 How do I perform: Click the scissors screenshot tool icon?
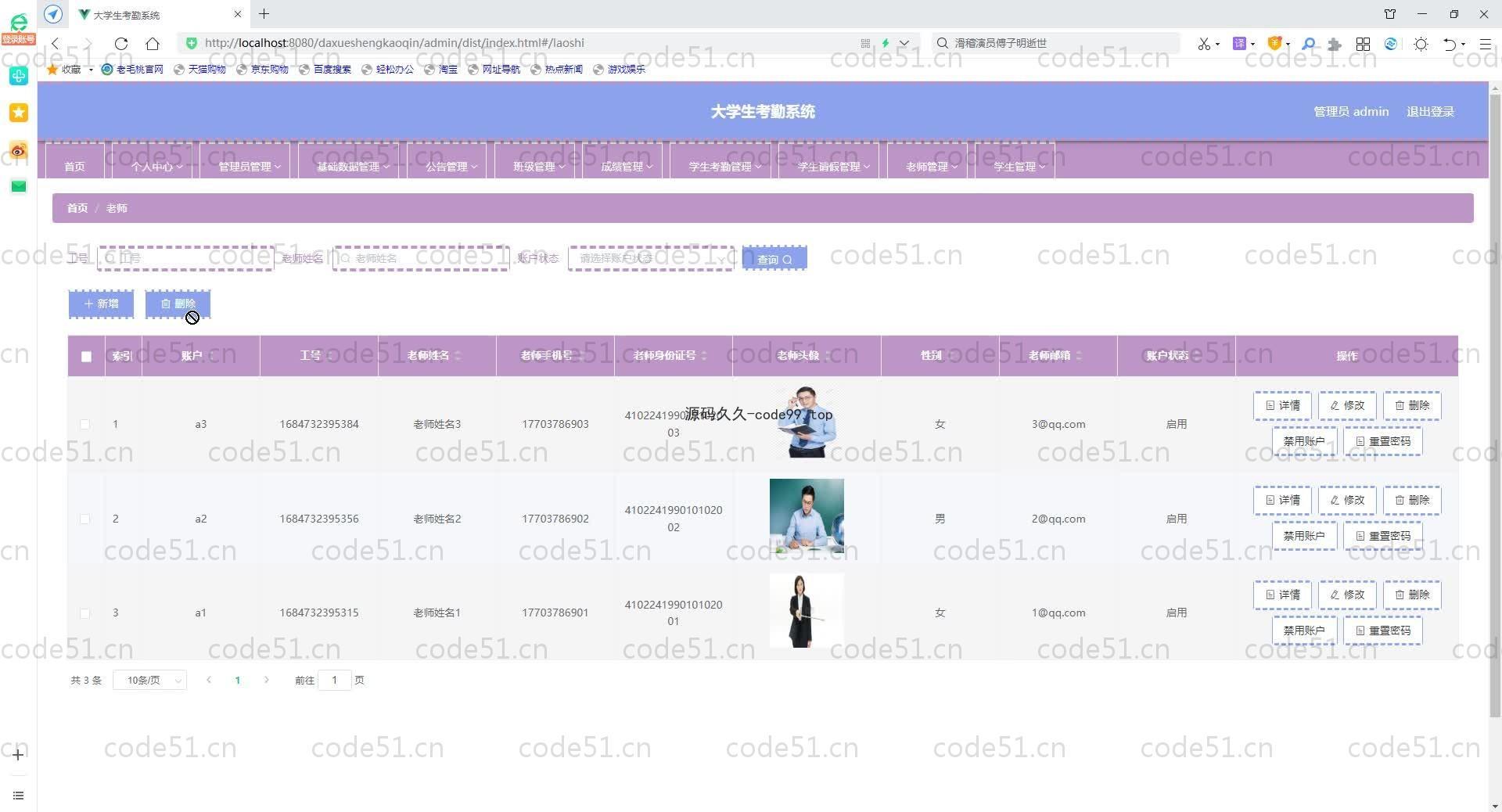click(x=1204, y=44)
